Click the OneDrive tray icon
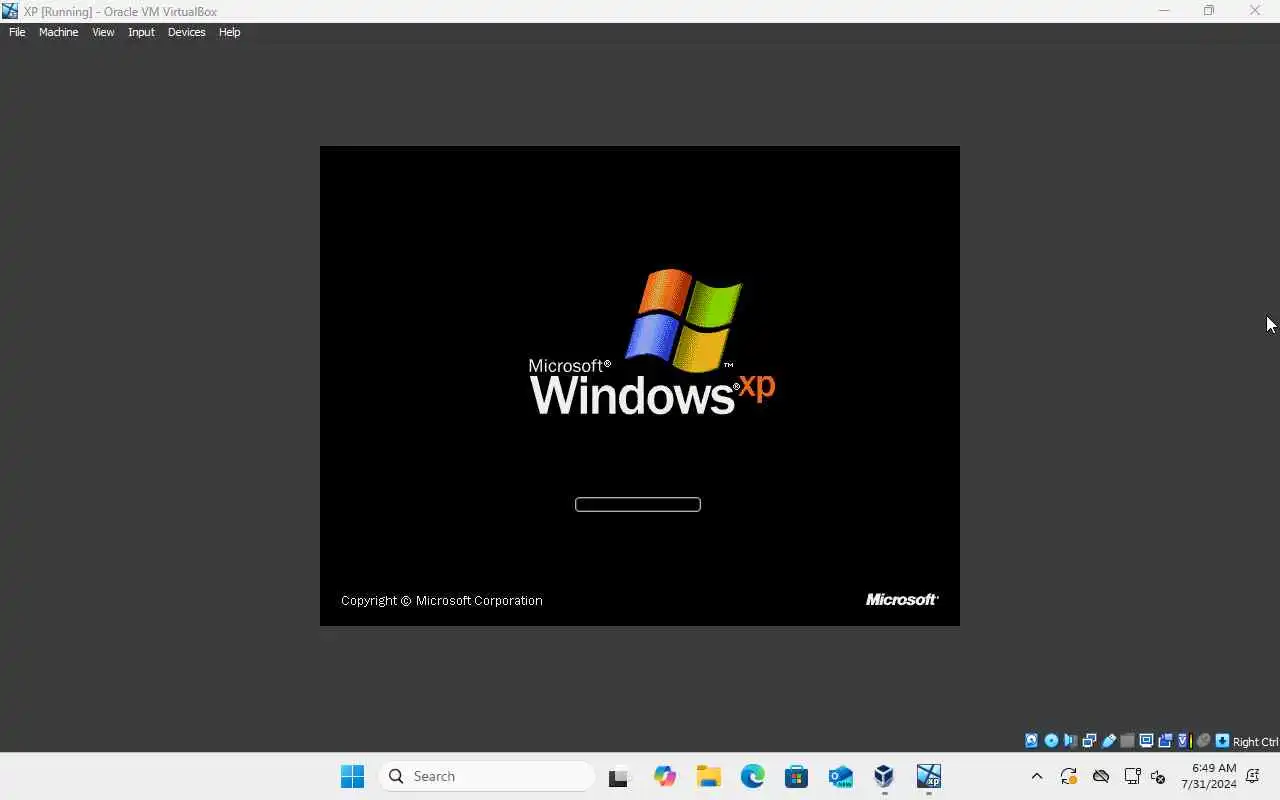This screenshot has width=1280, height=800. tap(1101, 776)
